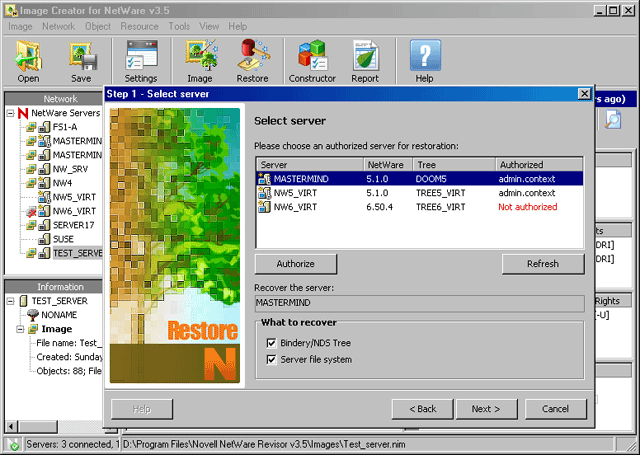640x455 pixels.
Task: Collapse the TEST_SERVER information node
Action: pos(11,300)
